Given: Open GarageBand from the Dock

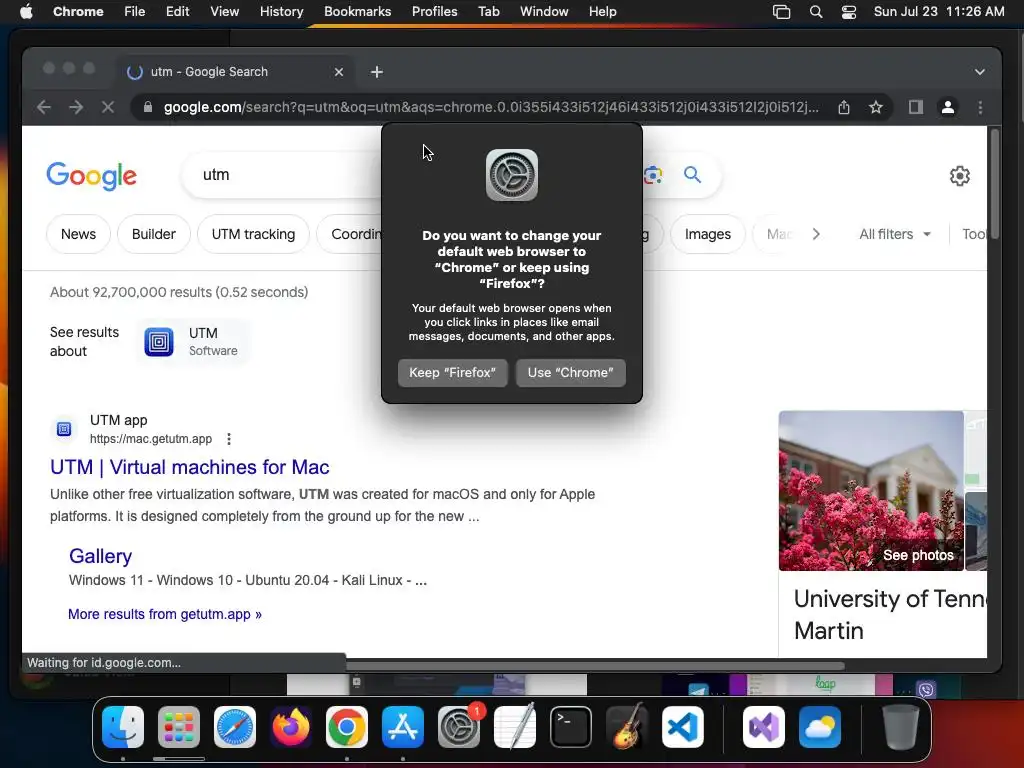Looking at the screenshot, I should [x=627, y=727].
